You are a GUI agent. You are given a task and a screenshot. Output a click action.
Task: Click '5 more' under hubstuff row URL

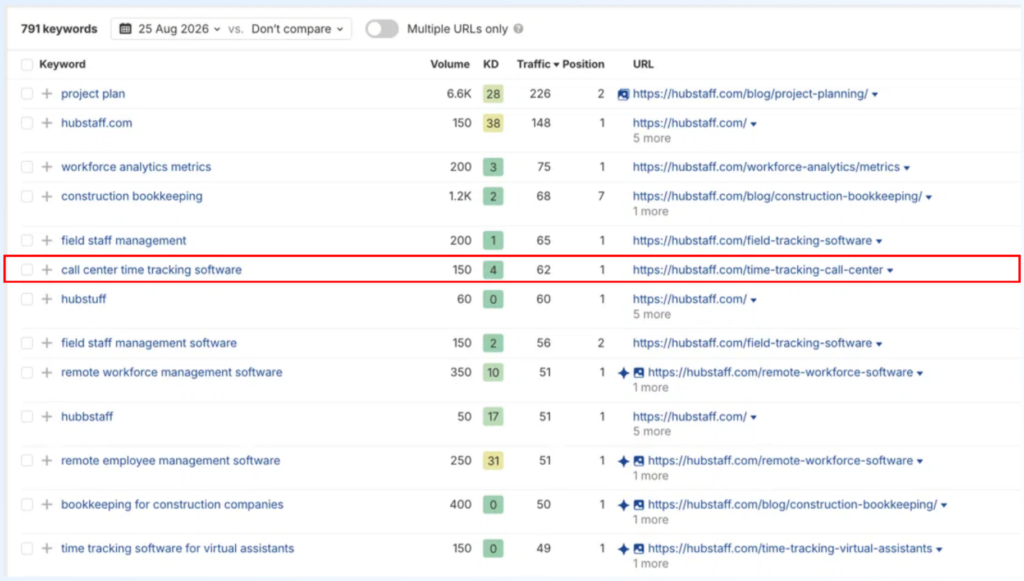(651, 314)
